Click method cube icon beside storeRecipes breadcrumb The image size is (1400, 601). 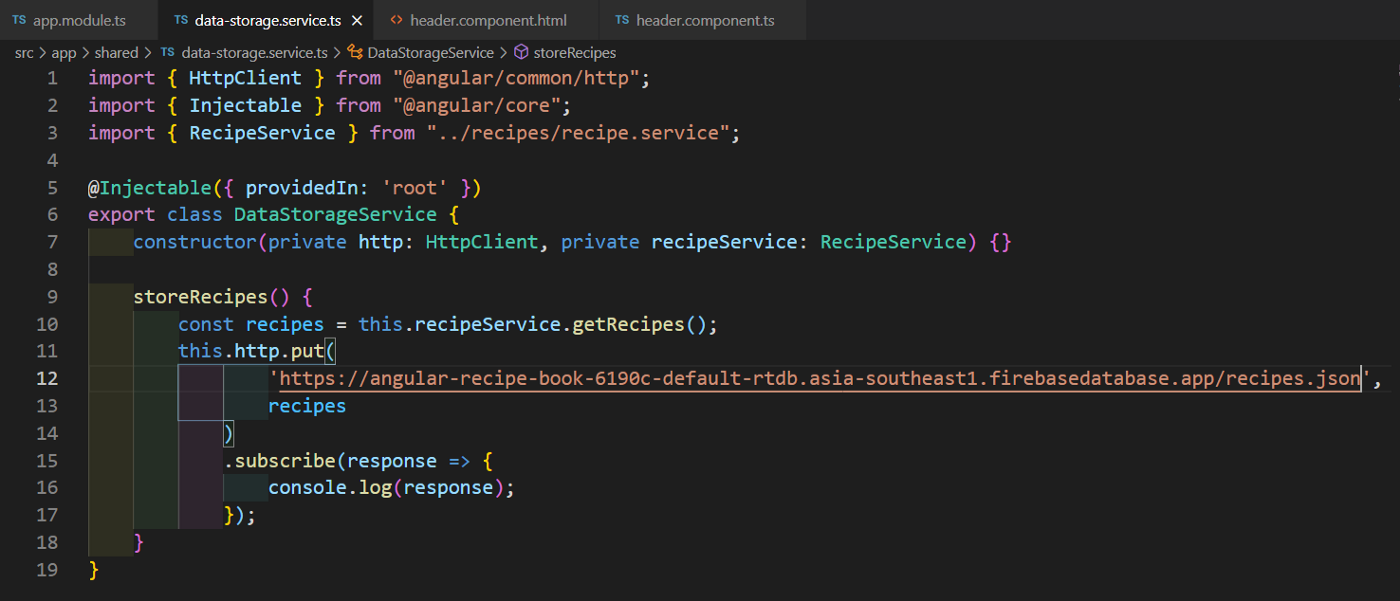coord(521,53)
